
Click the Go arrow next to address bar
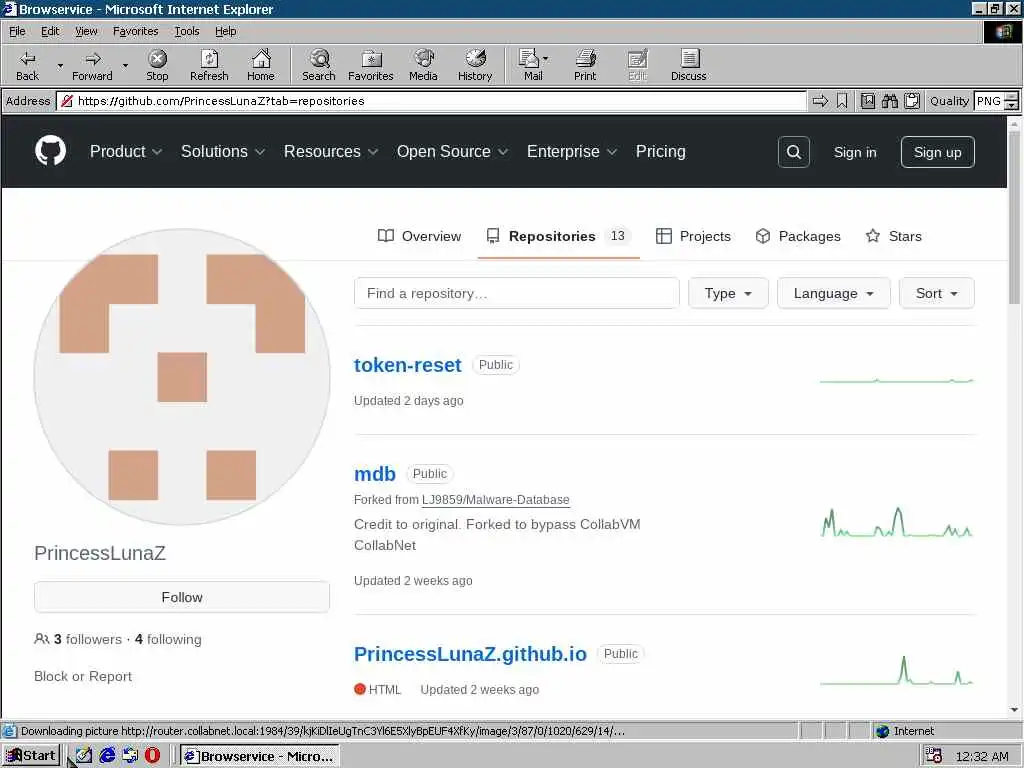pos(820,101)
